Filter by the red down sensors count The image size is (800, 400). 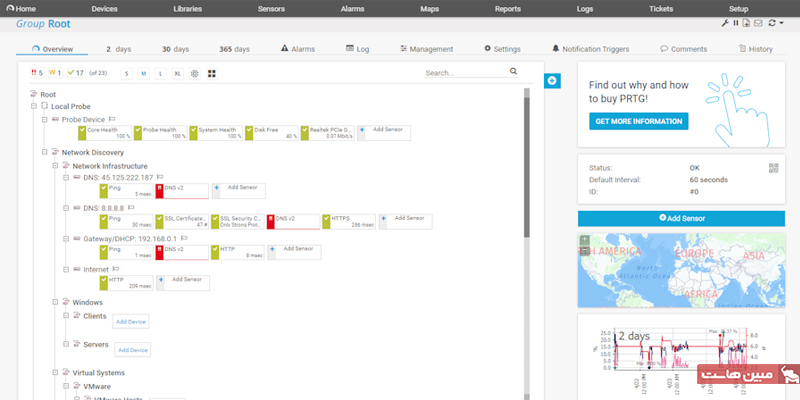(38, 73)
